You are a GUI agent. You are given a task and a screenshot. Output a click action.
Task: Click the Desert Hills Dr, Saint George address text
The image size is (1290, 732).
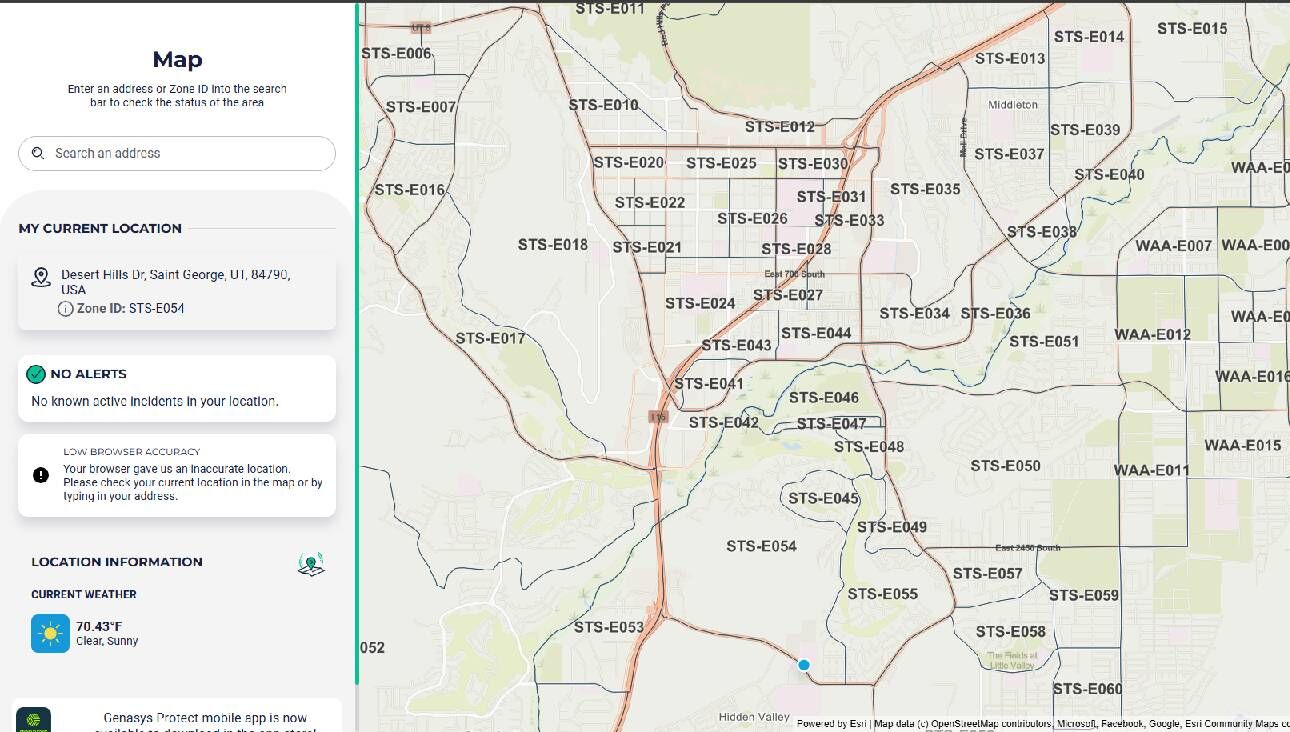coord(176,282)
